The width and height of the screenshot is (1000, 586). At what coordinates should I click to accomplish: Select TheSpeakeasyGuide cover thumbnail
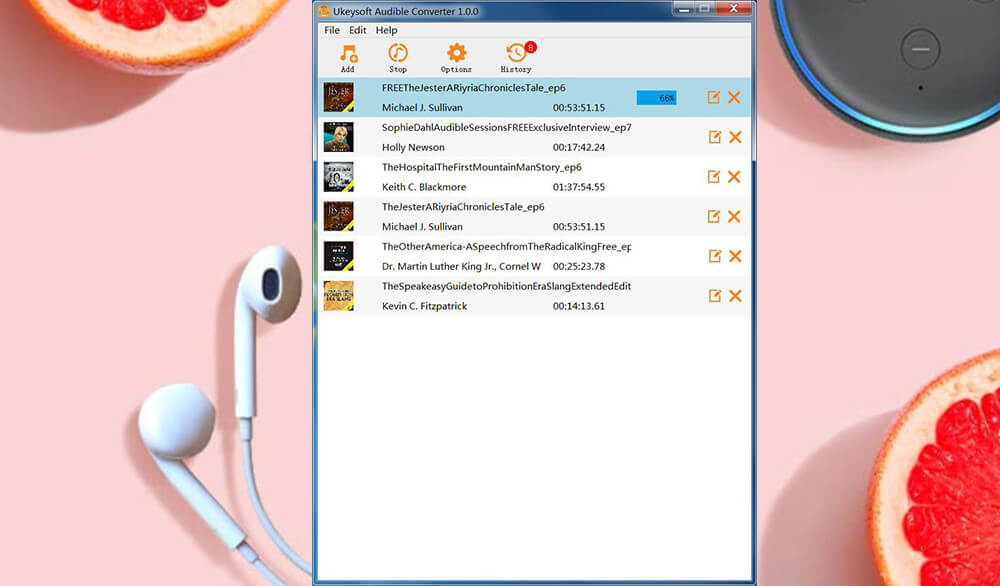tap(339, 296)
